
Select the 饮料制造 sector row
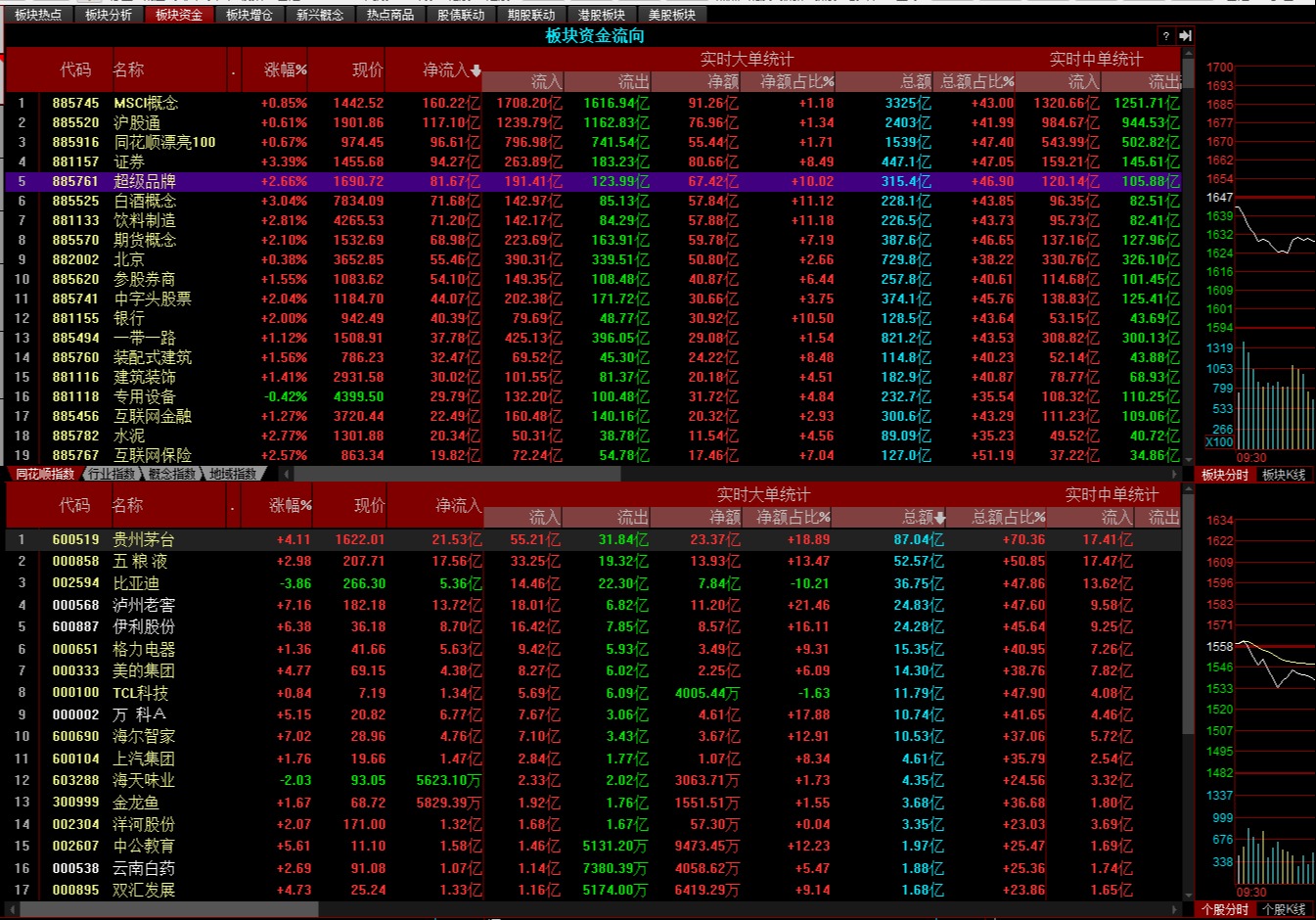[593, 220]
